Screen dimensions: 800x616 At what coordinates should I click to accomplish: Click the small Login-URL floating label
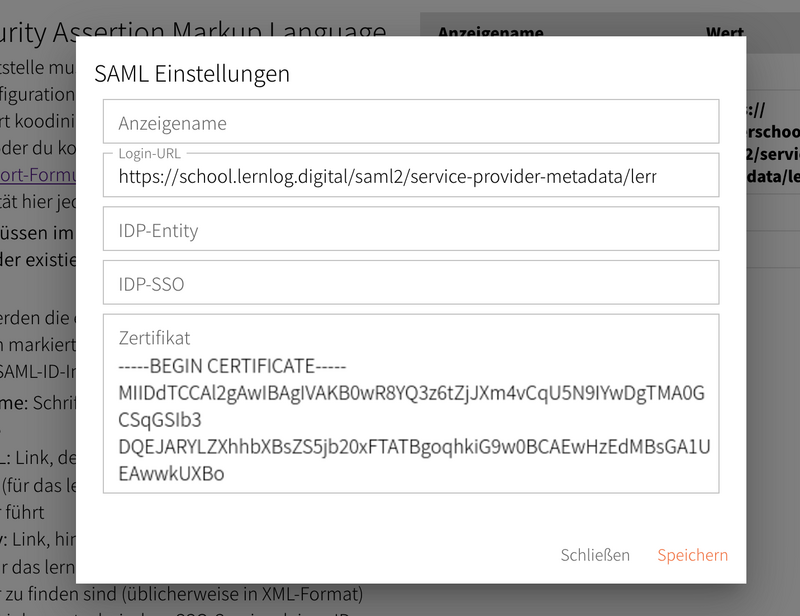148,153
